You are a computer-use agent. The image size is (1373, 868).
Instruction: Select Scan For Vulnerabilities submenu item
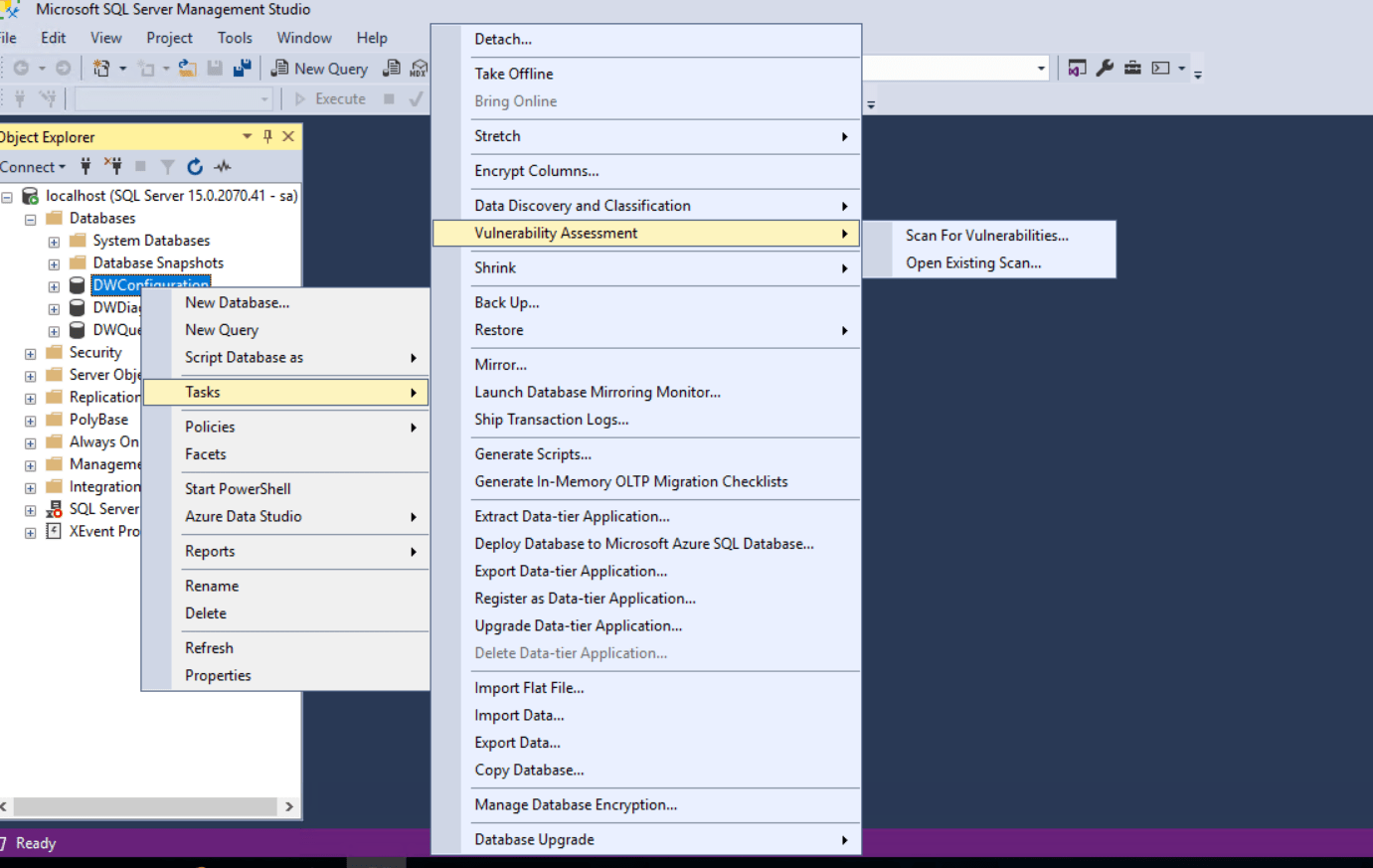pos(986,236)
